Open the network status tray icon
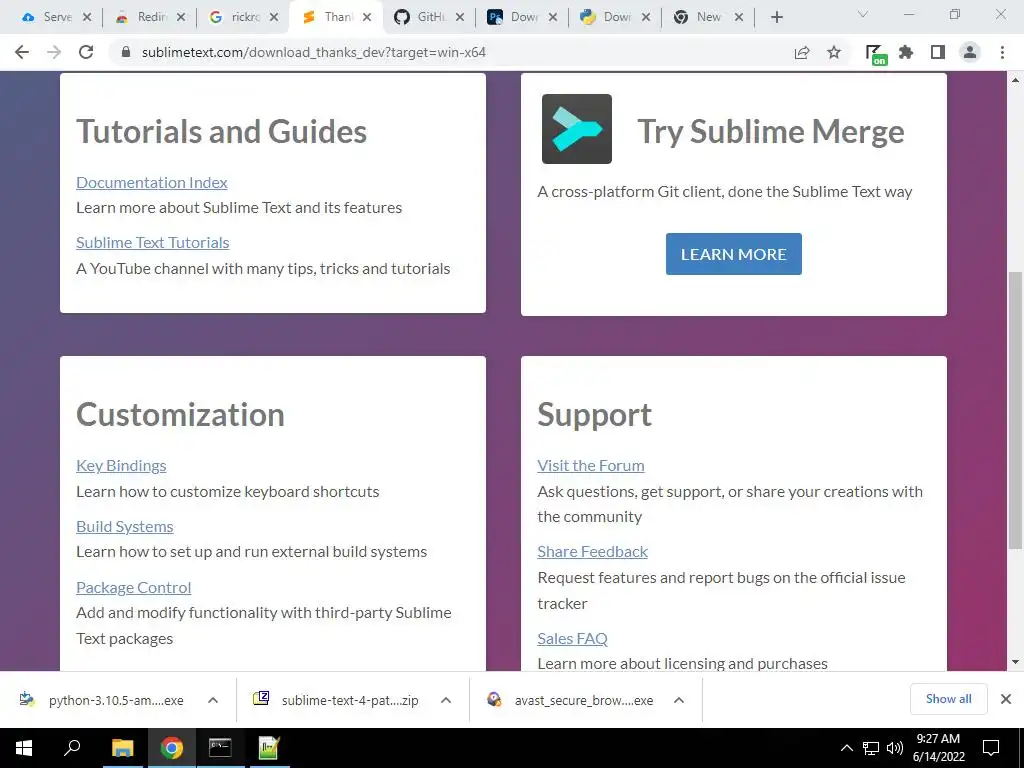 pyautogui.click(x=871, y=748)
